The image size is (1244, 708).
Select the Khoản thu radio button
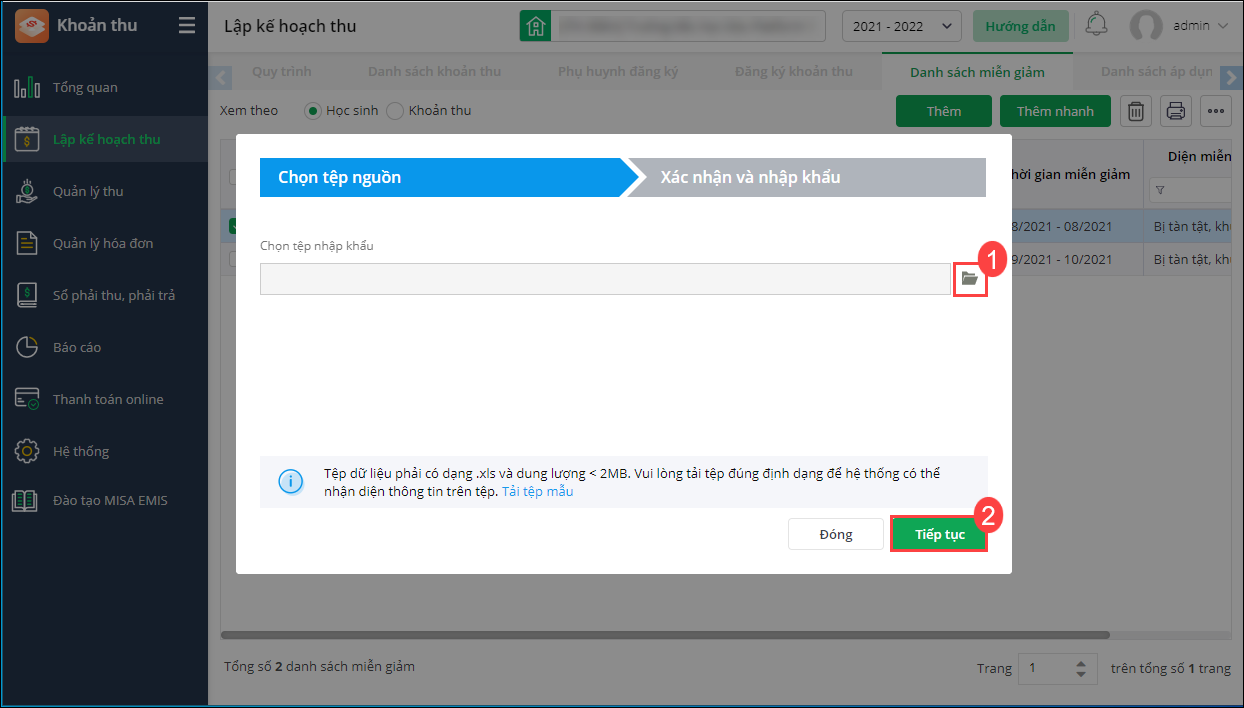[x=394, y=111]
